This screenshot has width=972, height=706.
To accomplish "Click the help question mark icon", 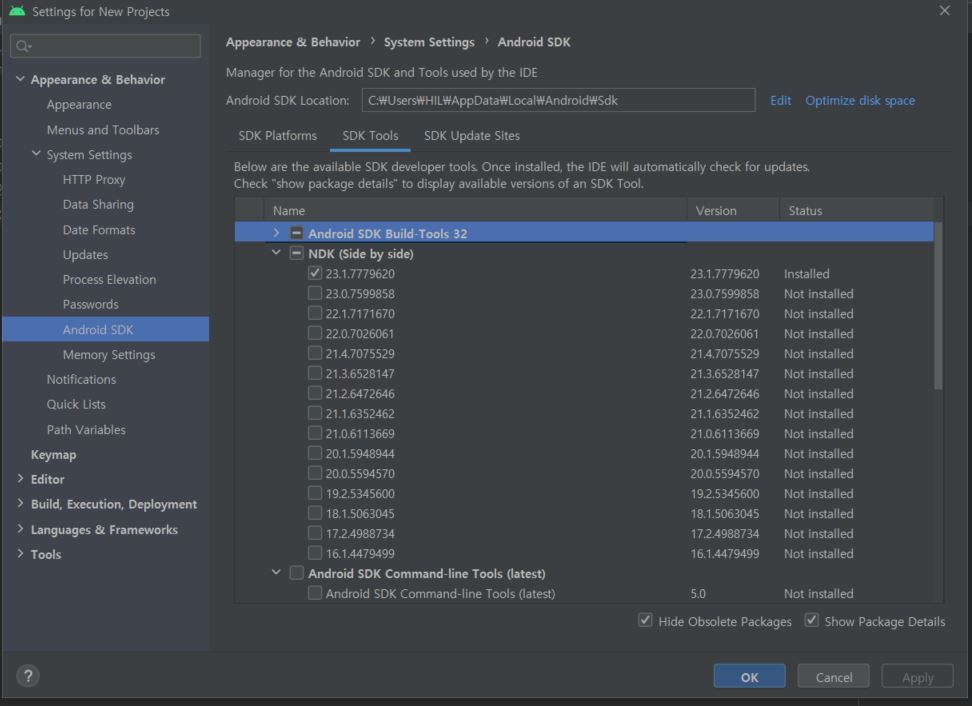I will (28, 676).
